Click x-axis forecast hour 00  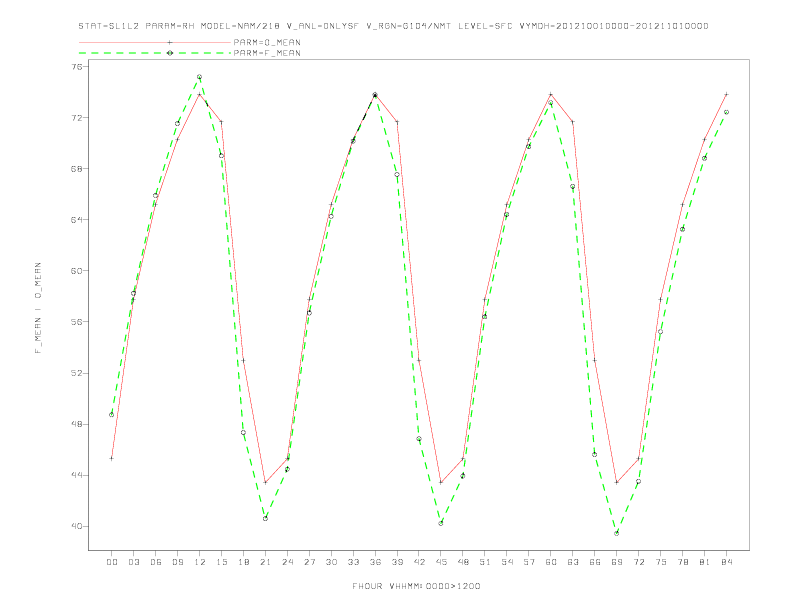point(112,562)
